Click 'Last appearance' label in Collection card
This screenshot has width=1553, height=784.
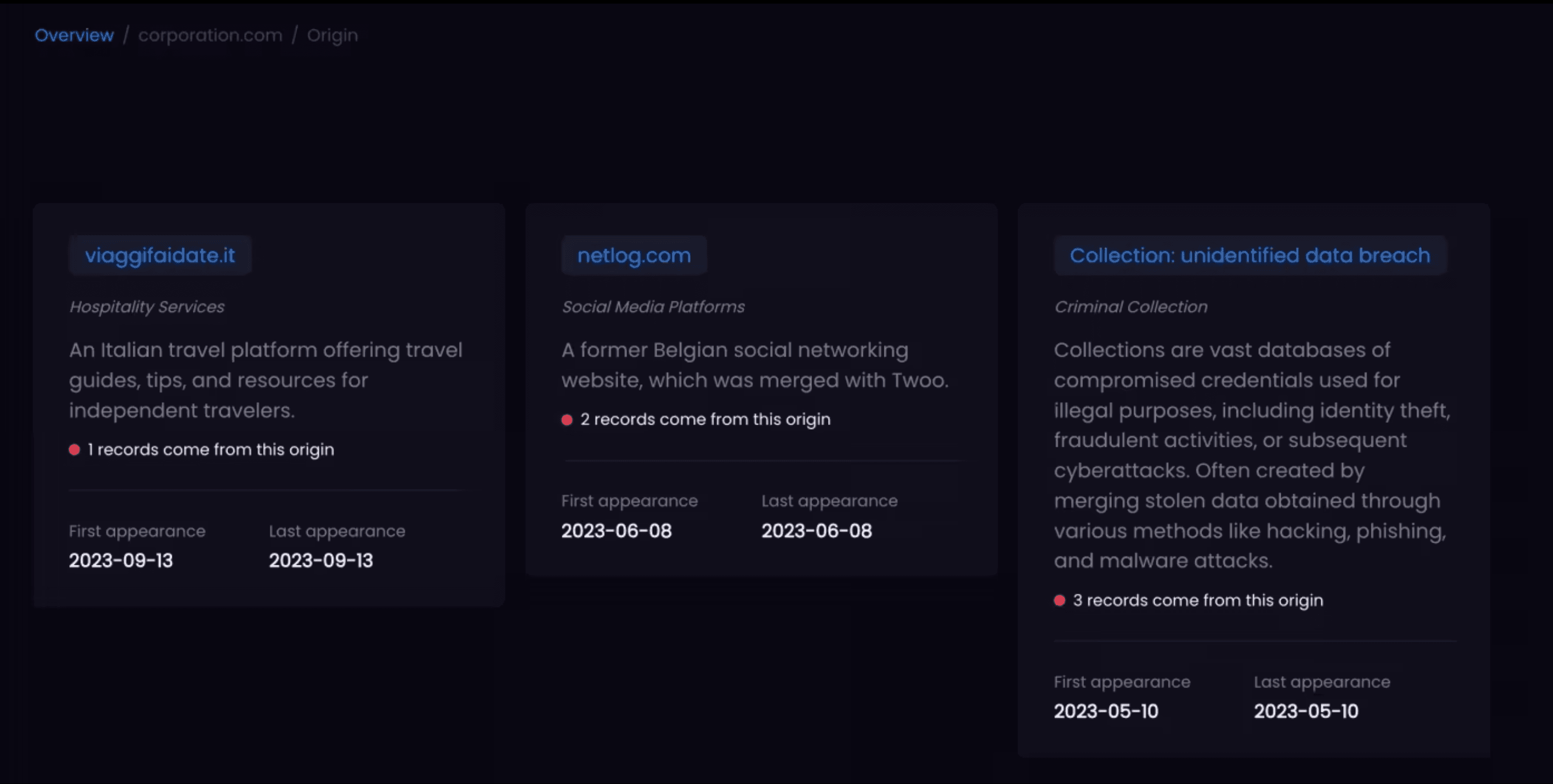tap(1322, 681)
